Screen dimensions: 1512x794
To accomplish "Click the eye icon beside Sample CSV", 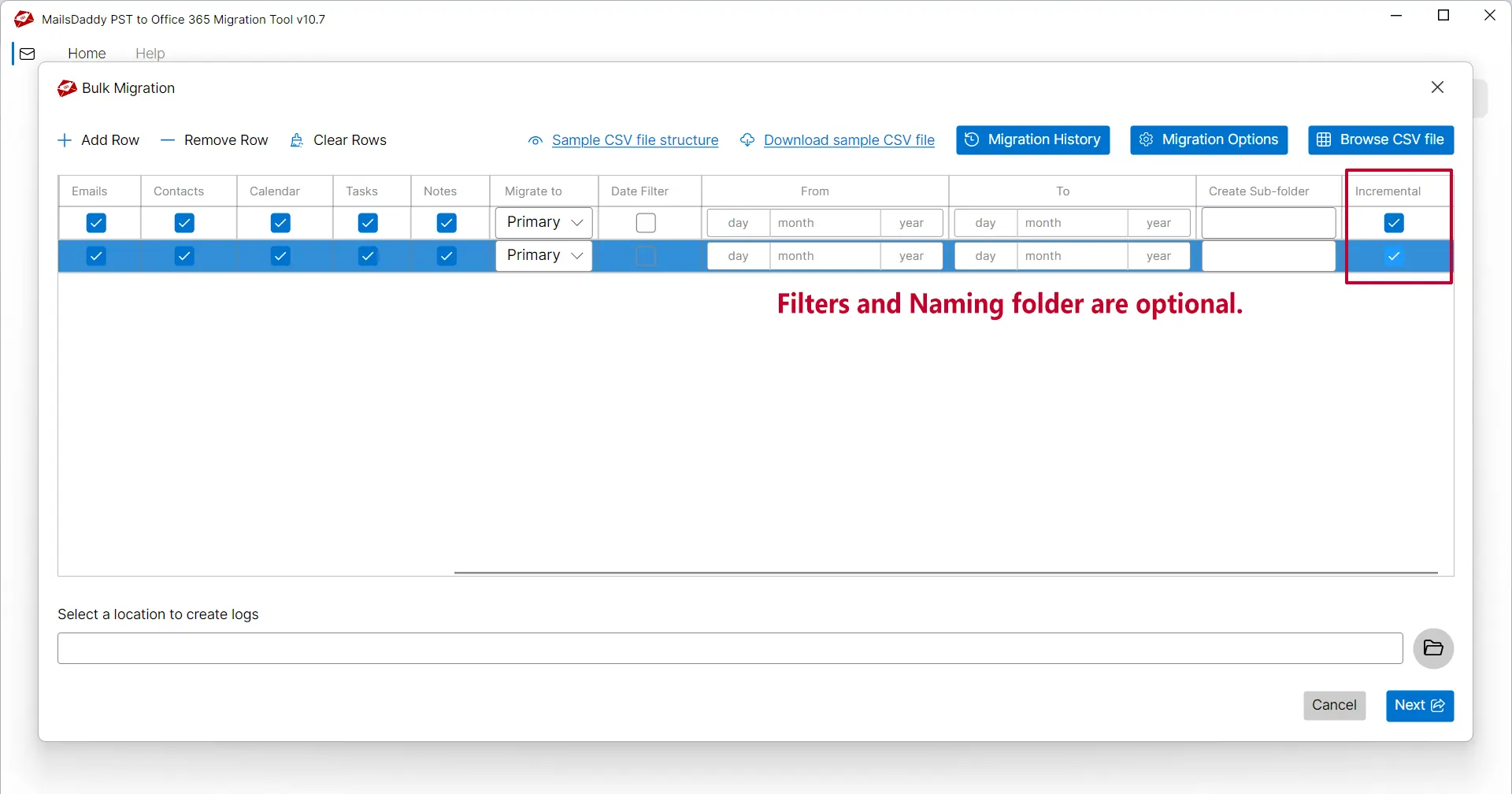I will pyautogui.click(x=535, y=141).
